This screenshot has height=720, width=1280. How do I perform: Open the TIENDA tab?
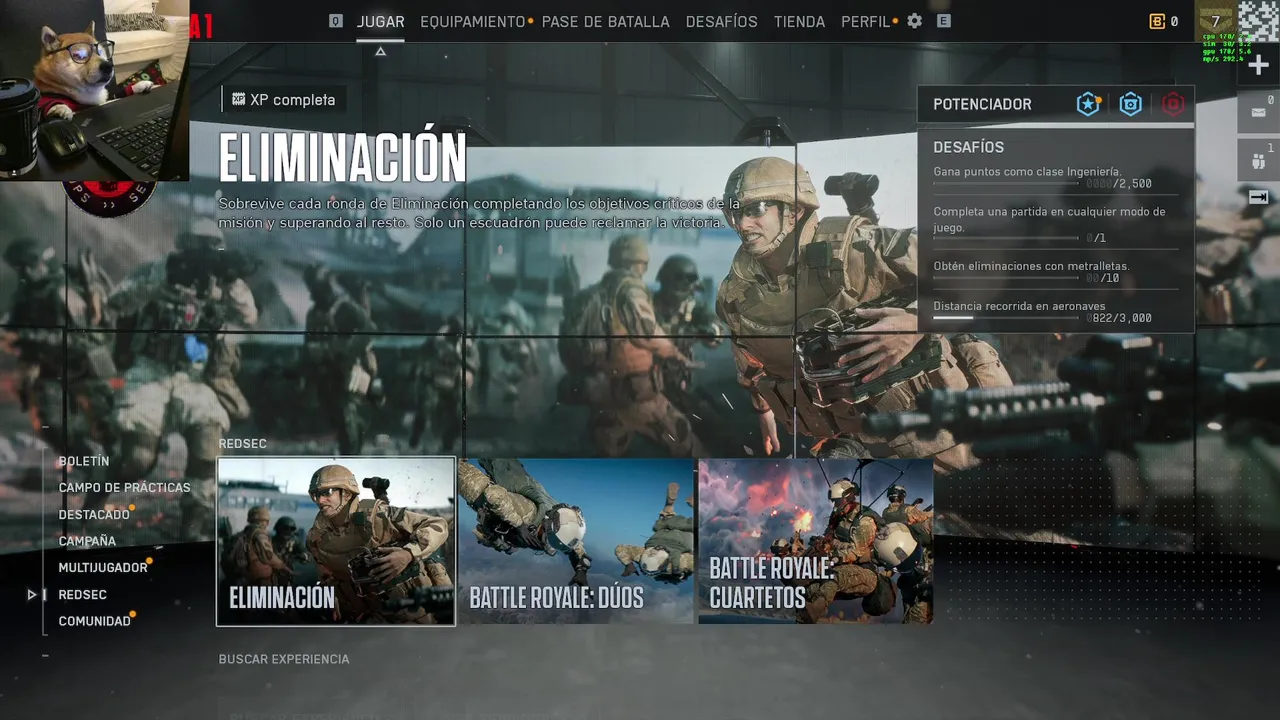(799, 21)
